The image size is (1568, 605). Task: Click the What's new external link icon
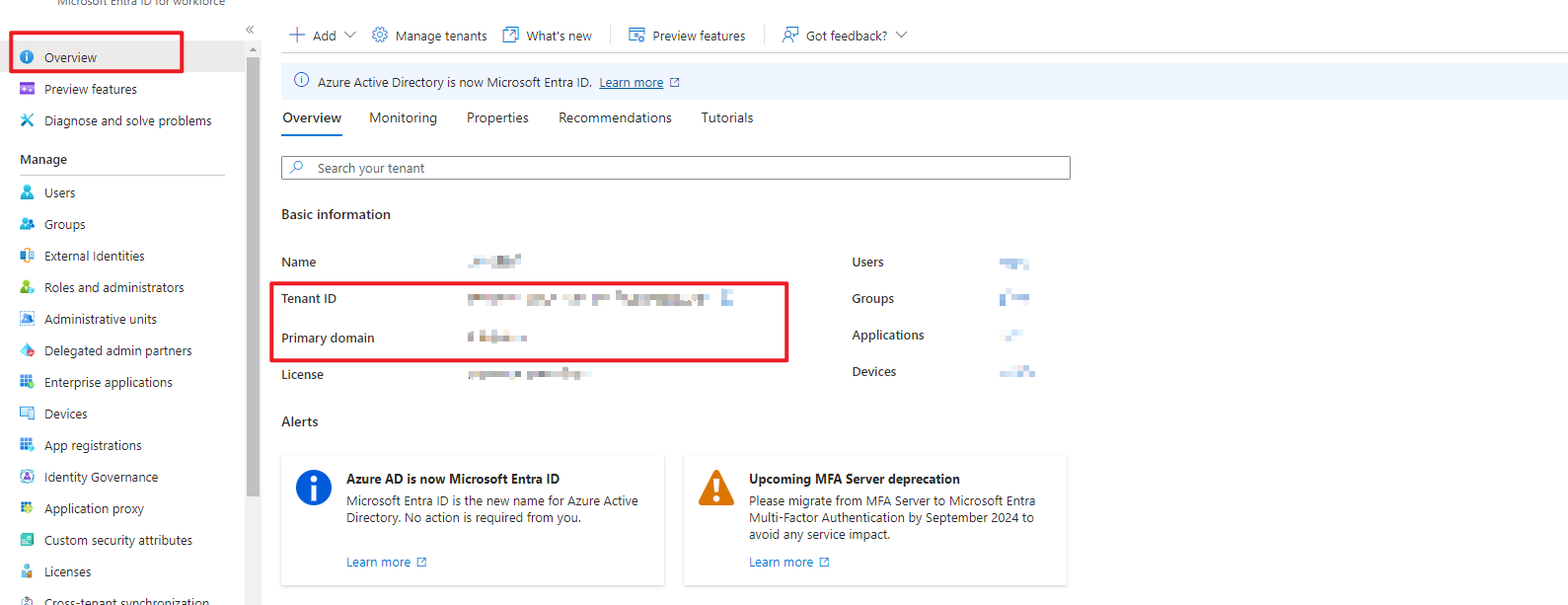pos(510,36)
